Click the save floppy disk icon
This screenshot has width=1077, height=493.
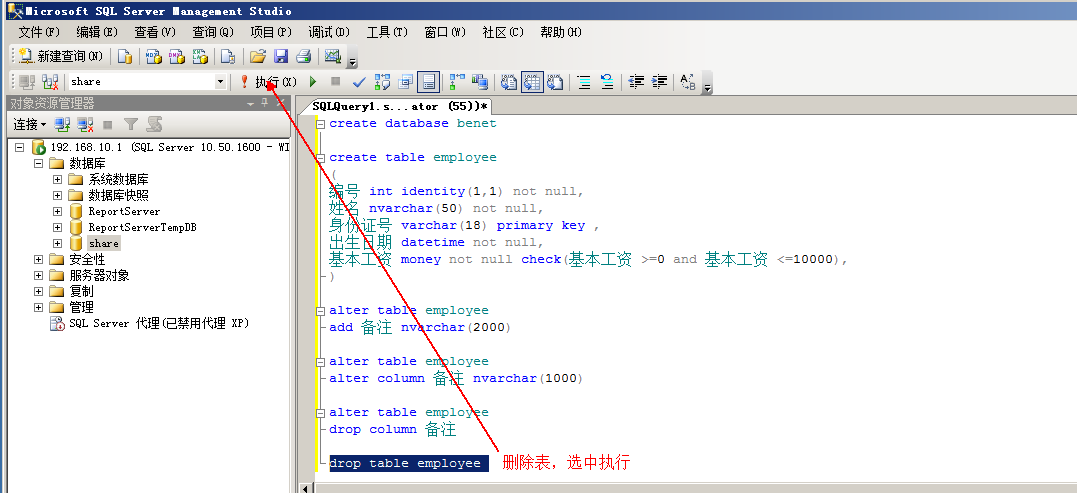click(281, 57)
